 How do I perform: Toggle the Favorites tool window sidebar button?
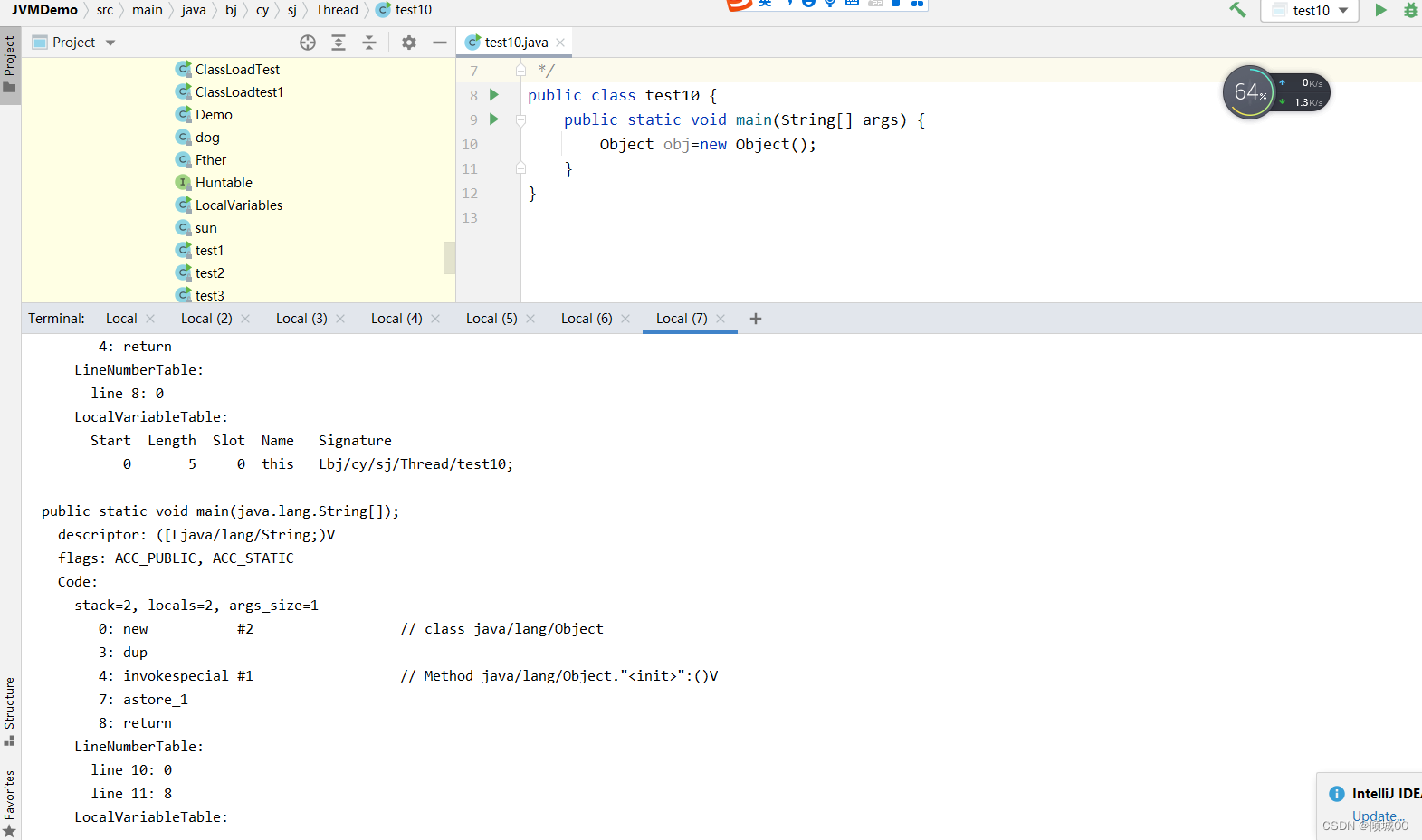tap(10, 803)
